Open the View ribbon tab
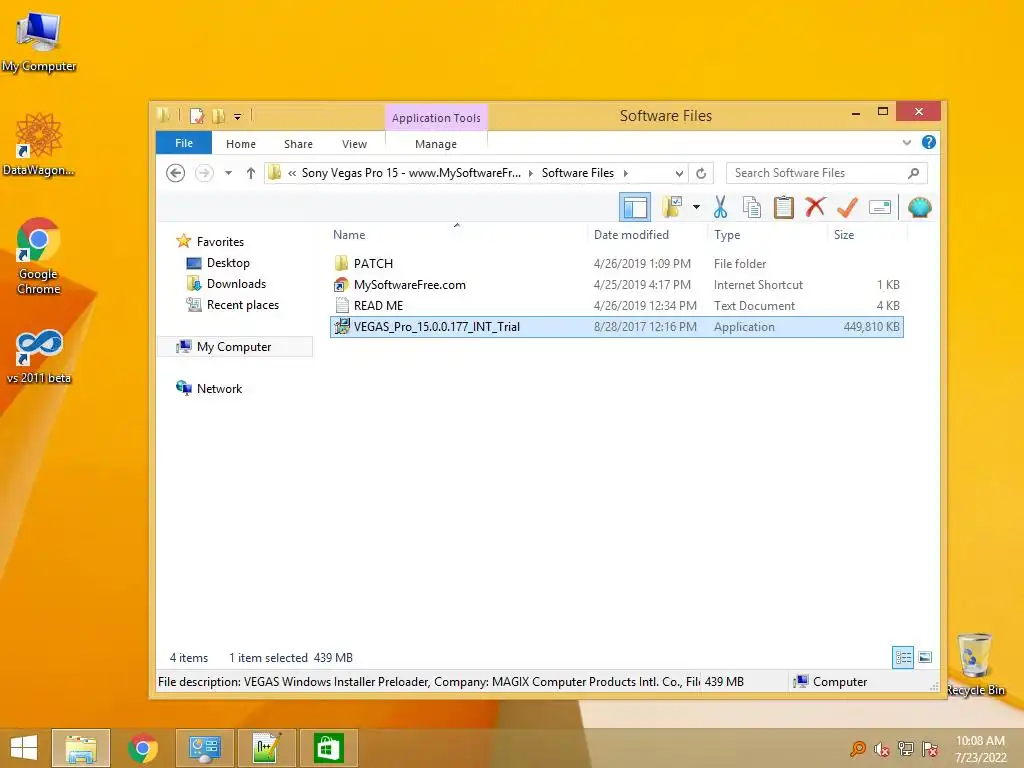 (354, 144)
